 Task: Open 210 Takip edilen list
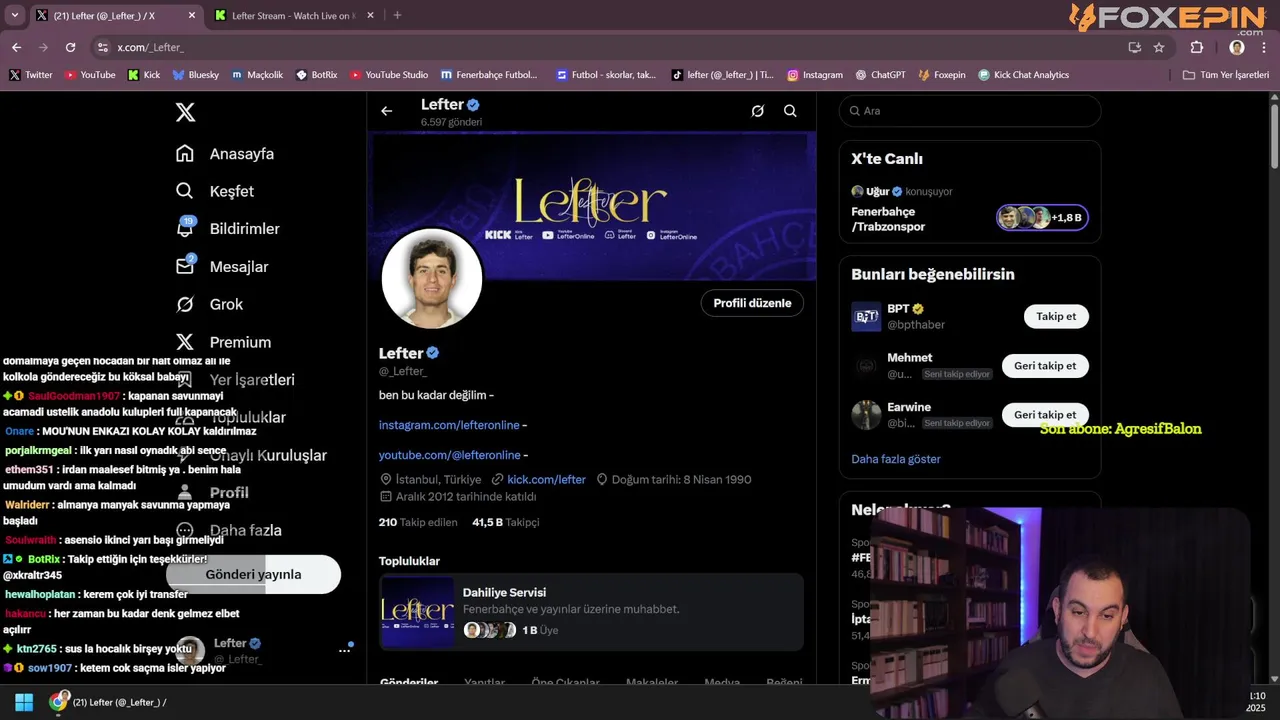[x=418, y=522]
